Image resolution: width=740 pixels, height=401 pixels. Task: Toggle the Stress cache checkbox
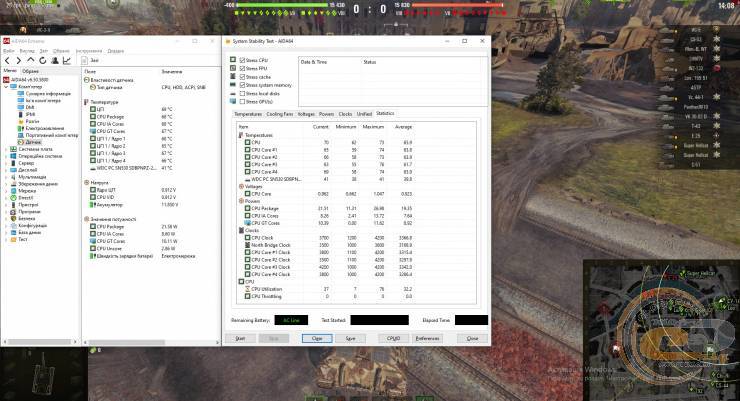(x=242, y=76)
